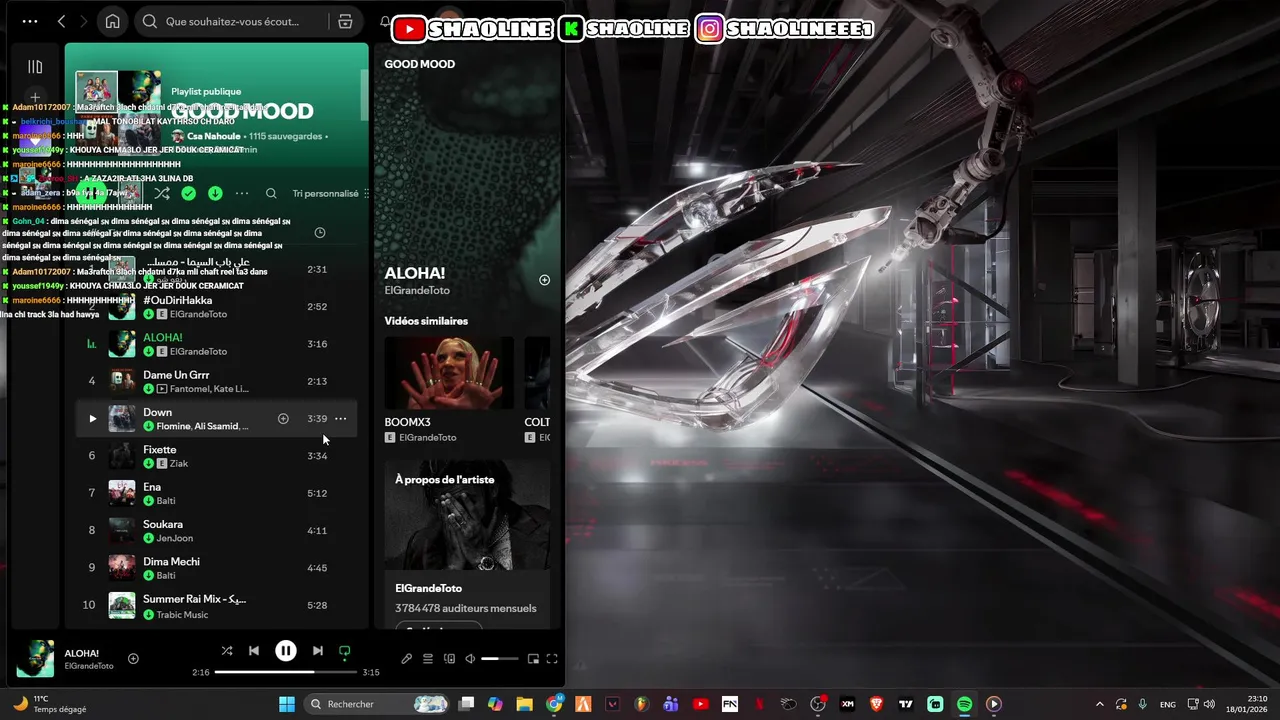This screenshot has width=1280, height=720.
Task: Open the Windows Start menu
Action: click(x=287, y=704)
